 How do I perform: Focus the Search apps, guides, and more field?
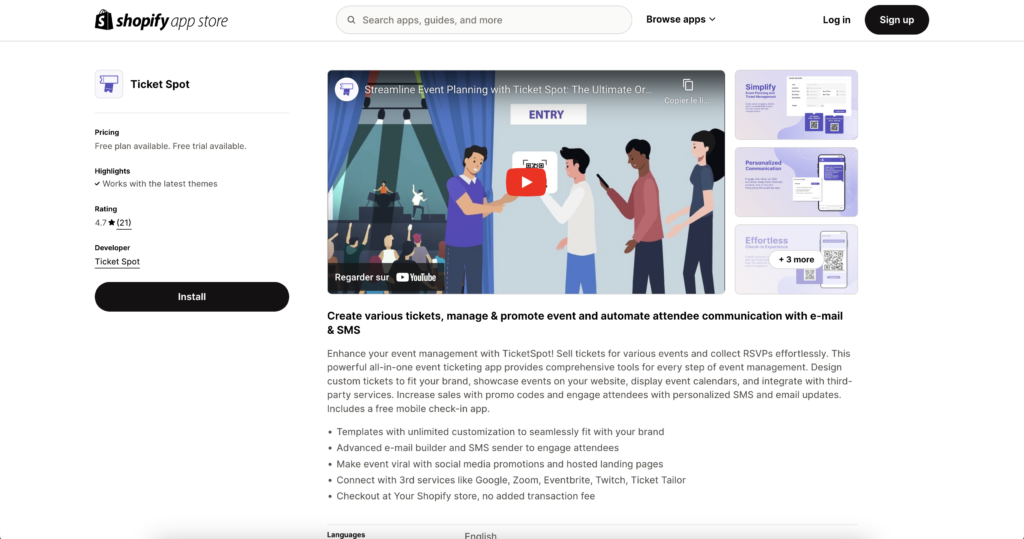484,20
